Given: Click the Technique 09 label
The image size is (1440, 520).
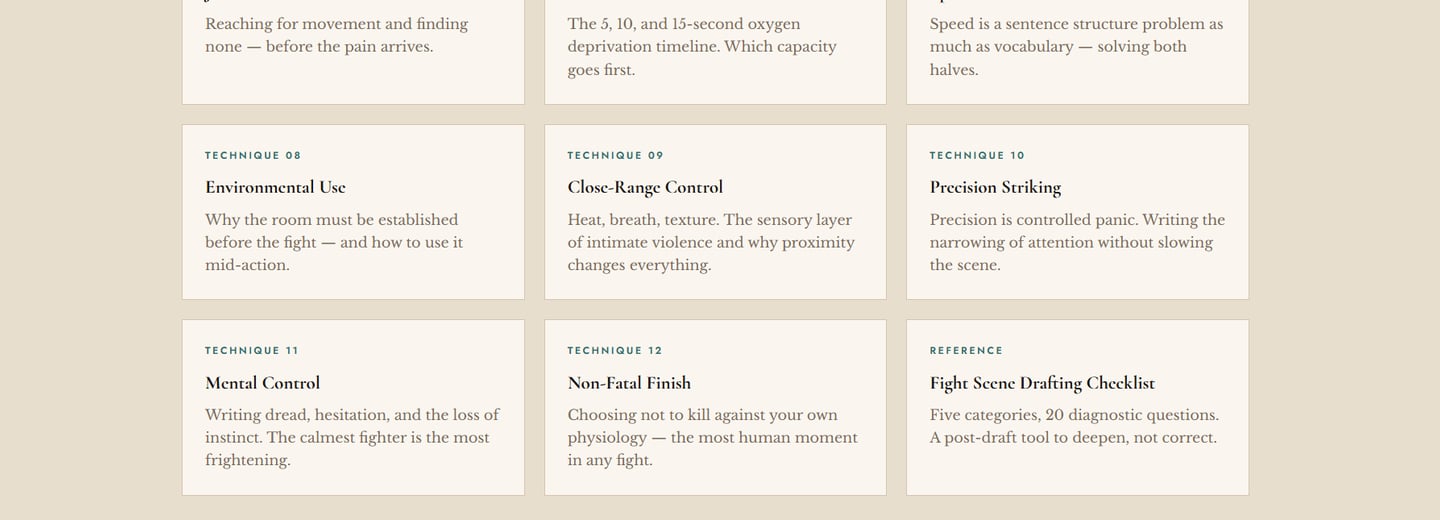Looking at the screenshot, I should pyautogui.click(x=615, y=155).
